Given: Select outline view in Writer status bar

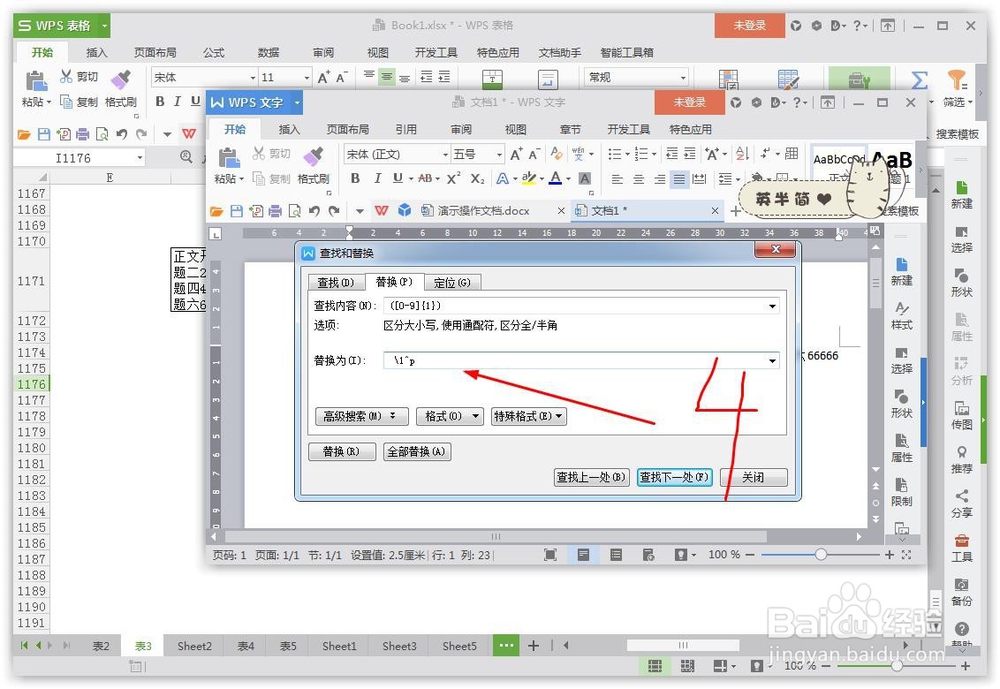Looking at the screenshot, I should click(x=615, y=555).
